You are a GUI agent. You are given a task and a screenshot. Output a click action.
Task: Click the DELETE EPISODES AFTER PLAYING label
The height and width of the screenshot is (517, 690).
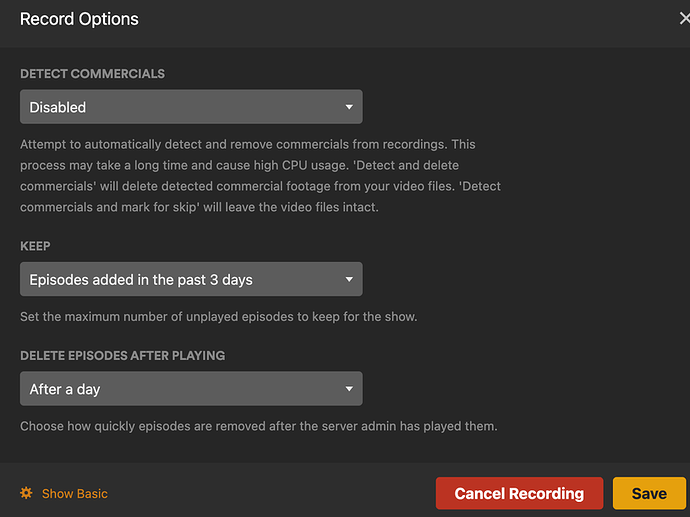[x=122, y=355]
